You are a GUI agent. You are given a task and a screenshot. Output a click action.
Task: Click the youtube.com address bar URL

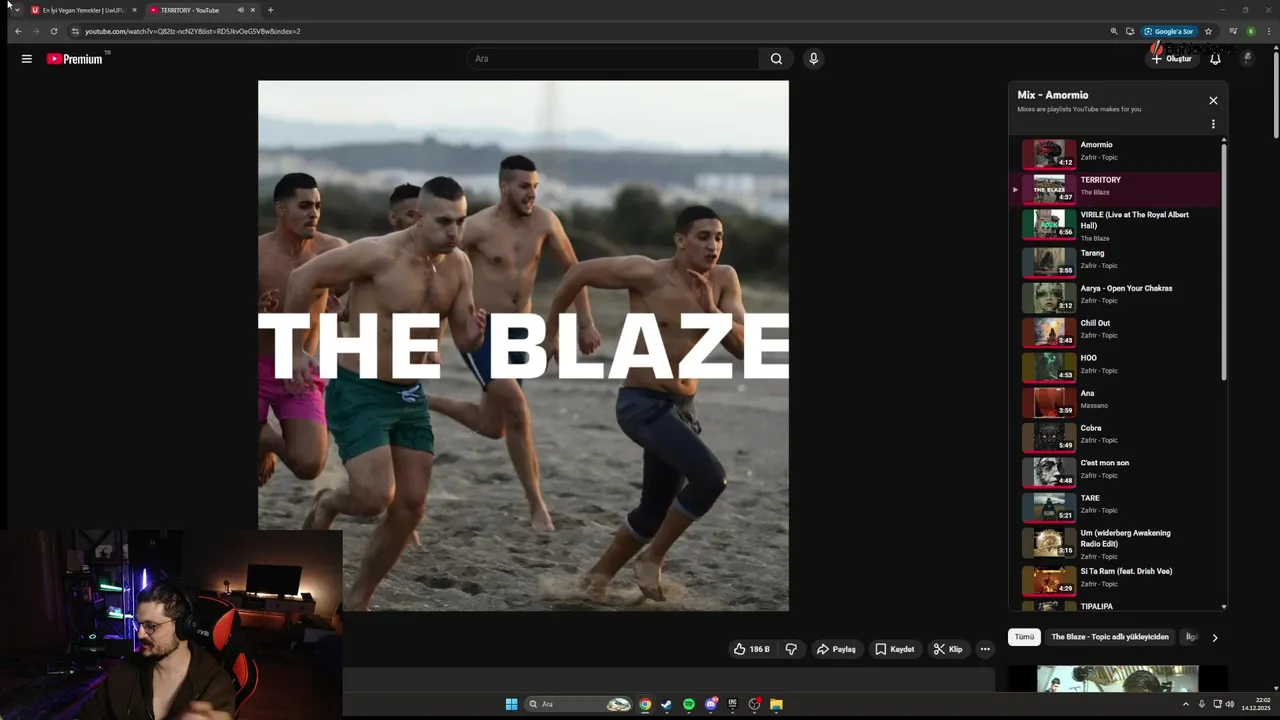tap(192, 31)
